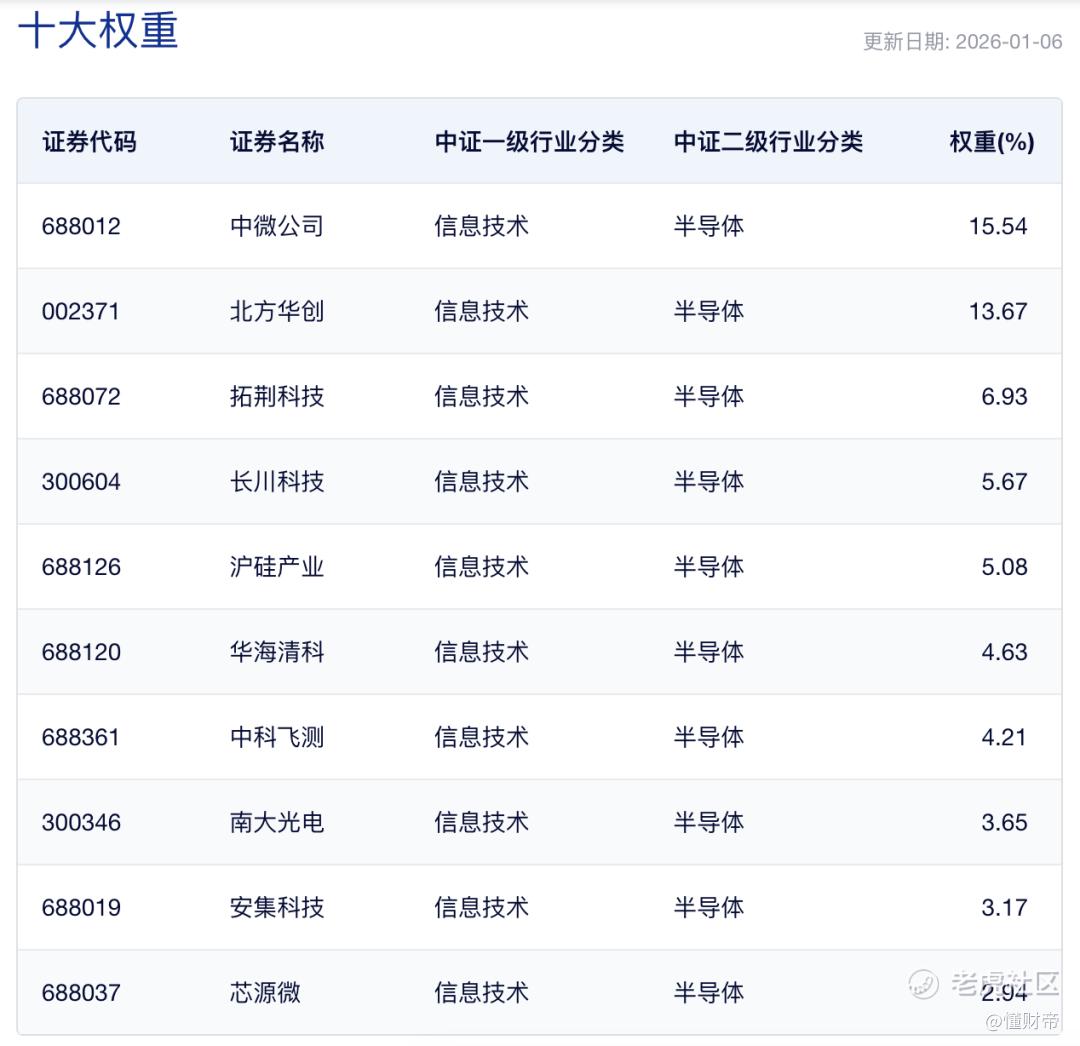
Task: Click weight value 5.08
Action: (1004, 567)
